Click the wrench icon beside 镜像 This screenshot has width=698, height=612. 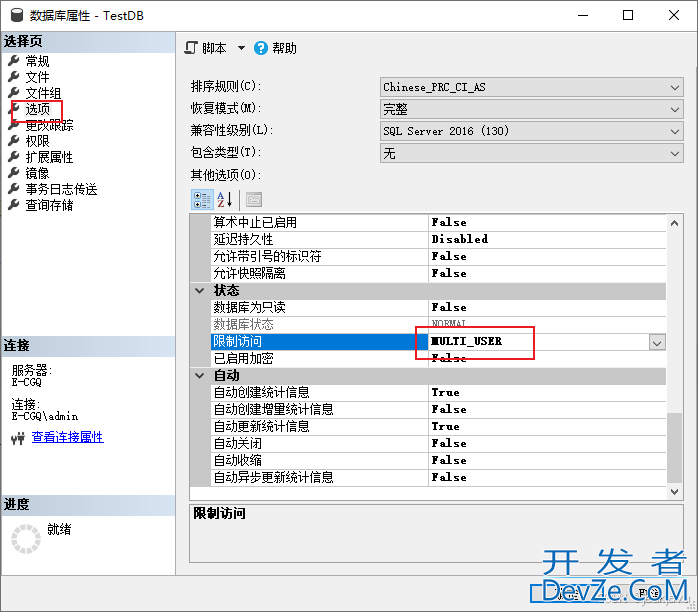pos(14,172)
